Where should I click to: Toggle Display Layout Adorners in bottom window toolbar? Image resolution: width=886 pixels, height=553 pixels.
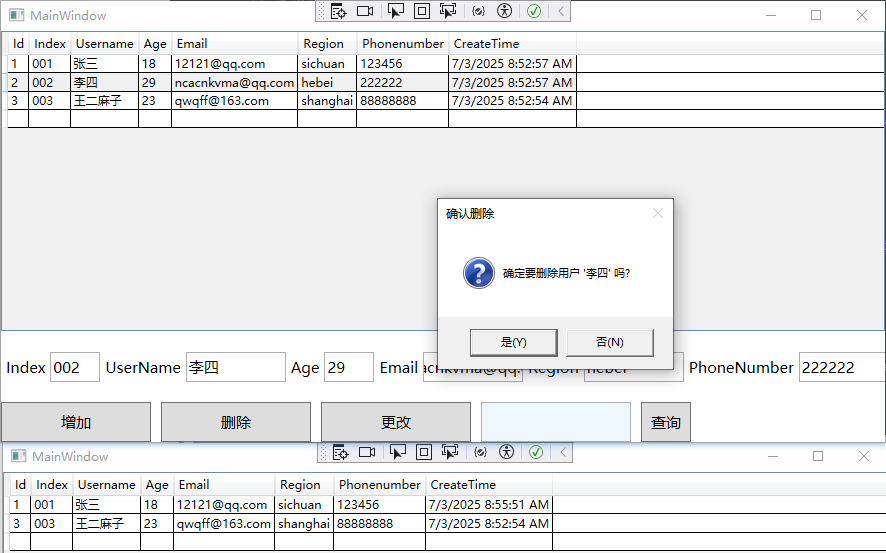point(424,452)
